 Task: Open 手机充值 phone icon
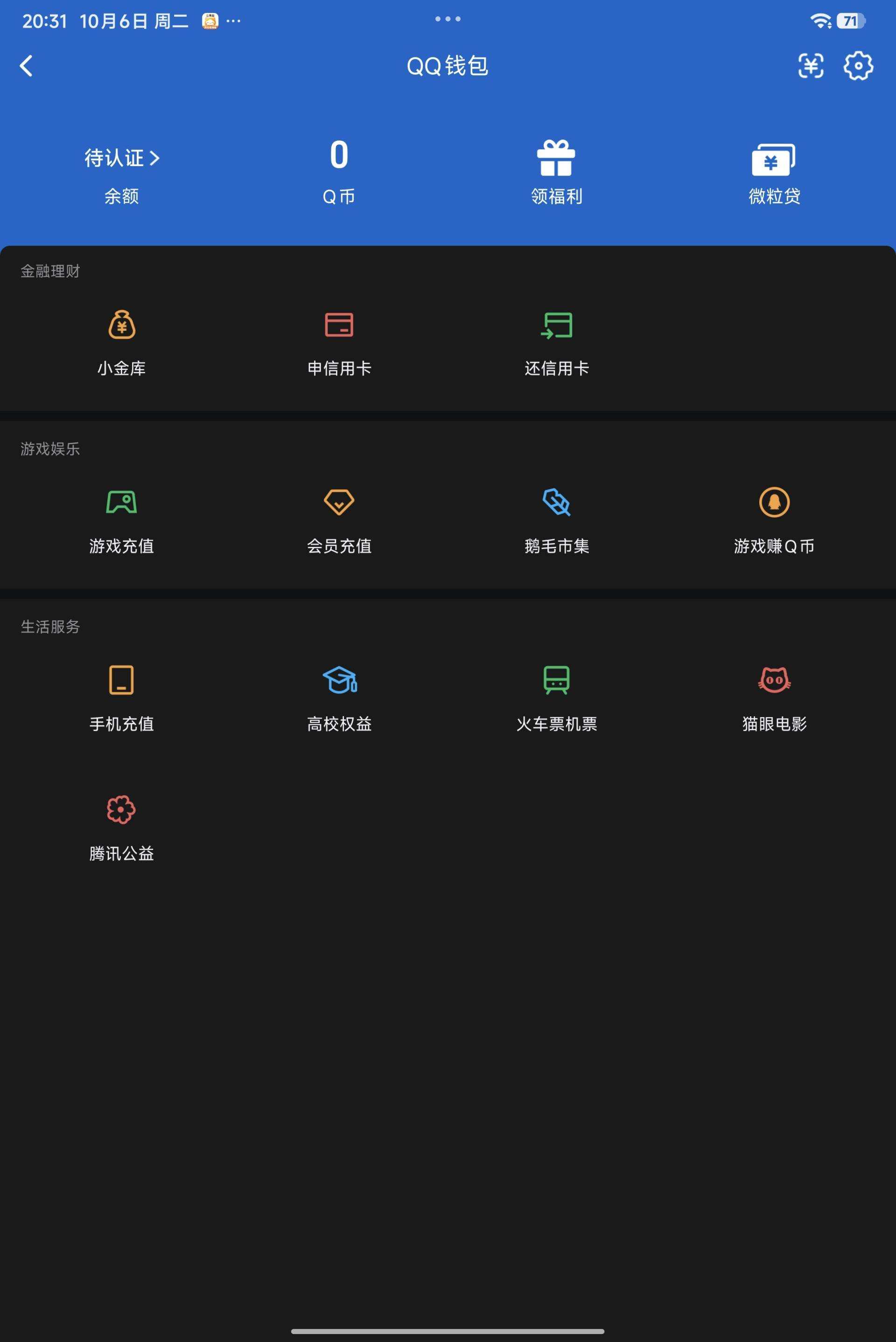tap(122, 680)
